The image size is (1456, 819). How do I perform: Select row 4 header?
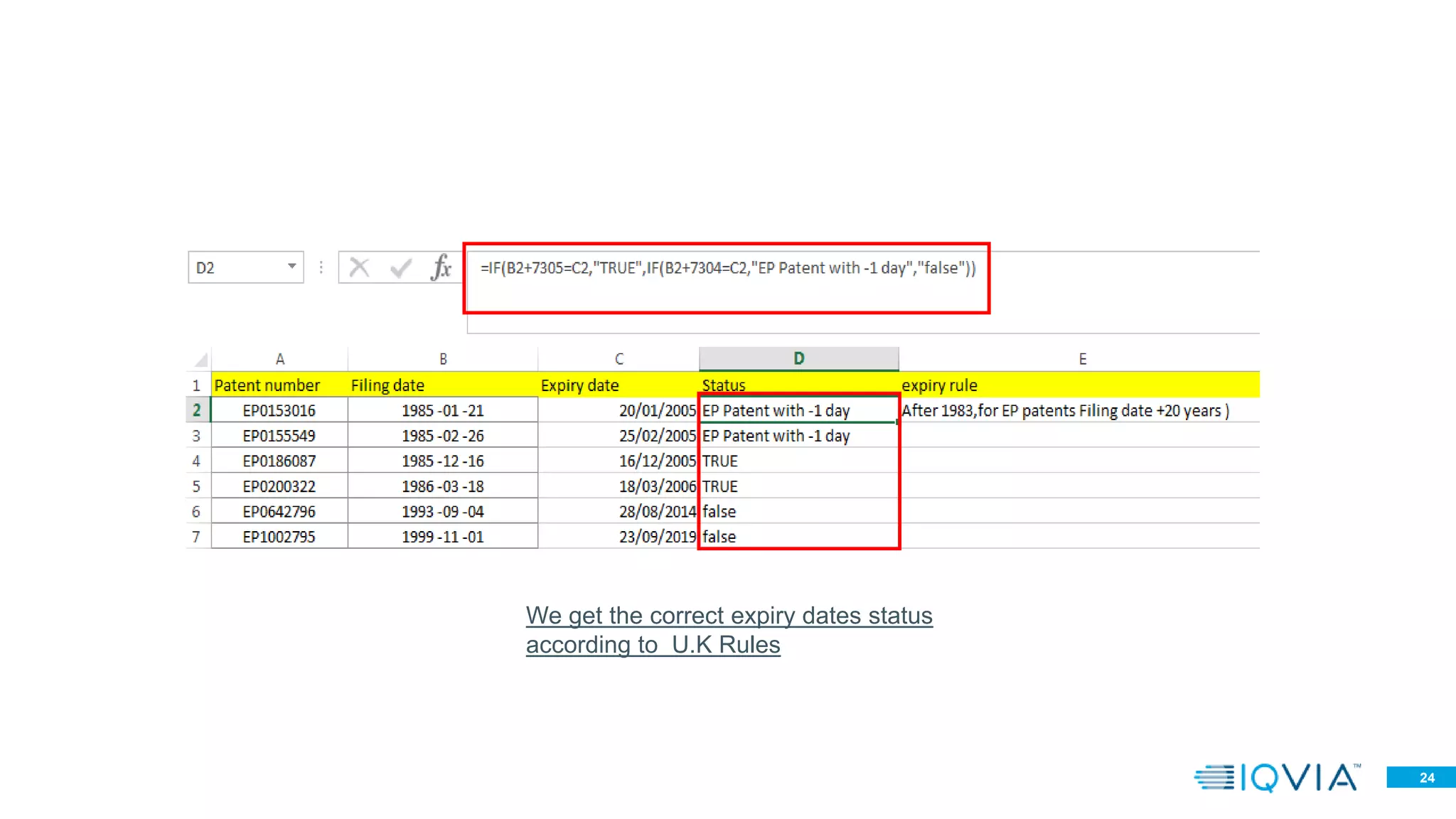(x=197, y=461)
